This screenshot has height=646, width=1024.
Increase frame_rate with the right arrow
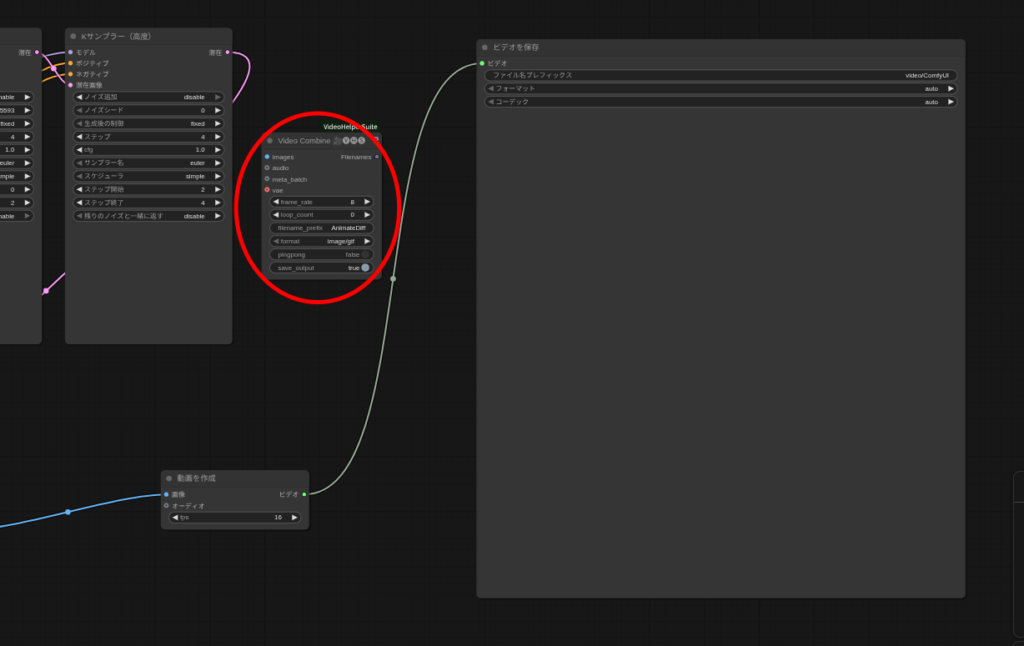click(367, 202)
